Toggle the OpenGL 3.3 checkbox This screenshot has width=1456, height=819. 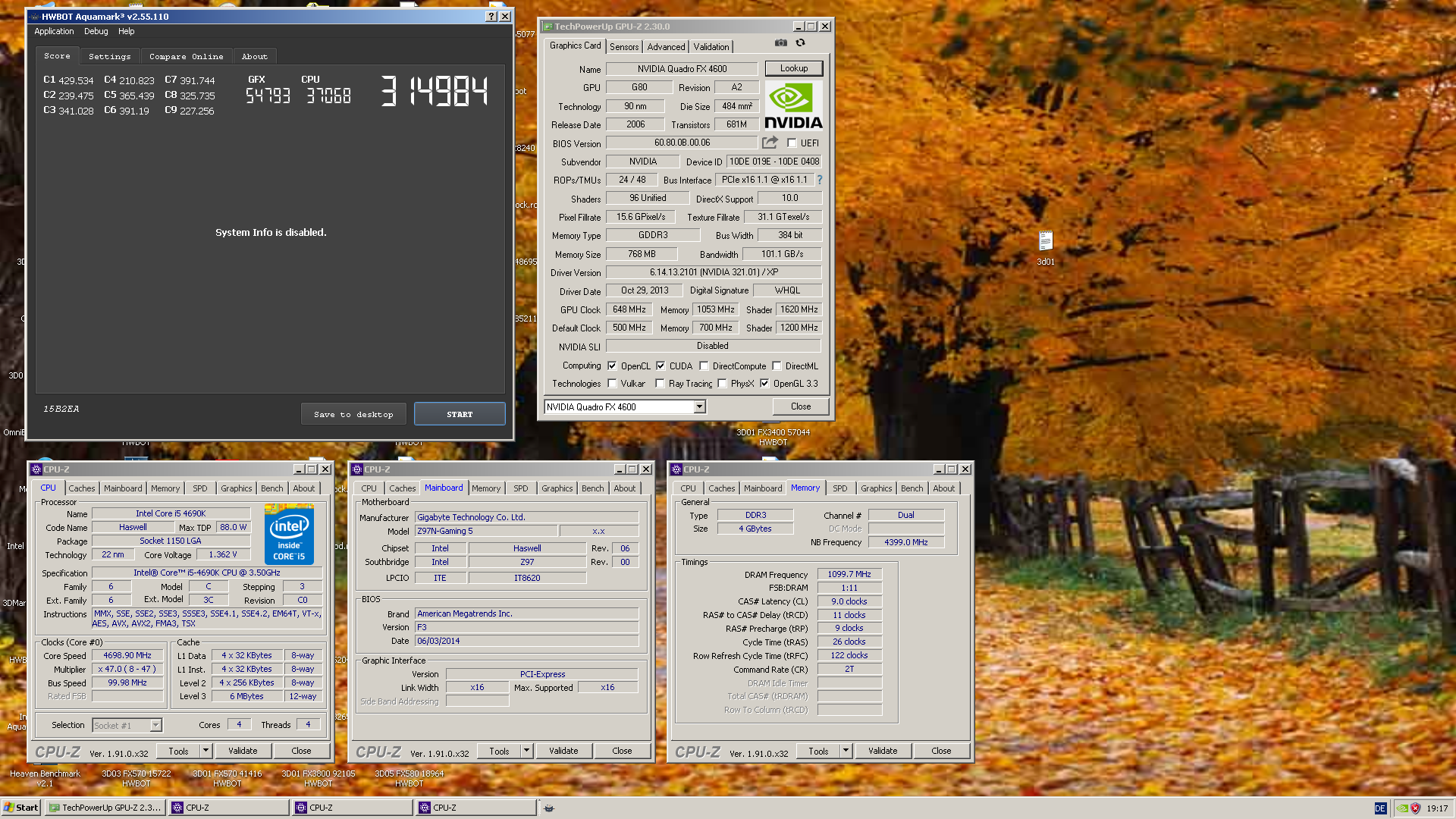coord(764,384)
